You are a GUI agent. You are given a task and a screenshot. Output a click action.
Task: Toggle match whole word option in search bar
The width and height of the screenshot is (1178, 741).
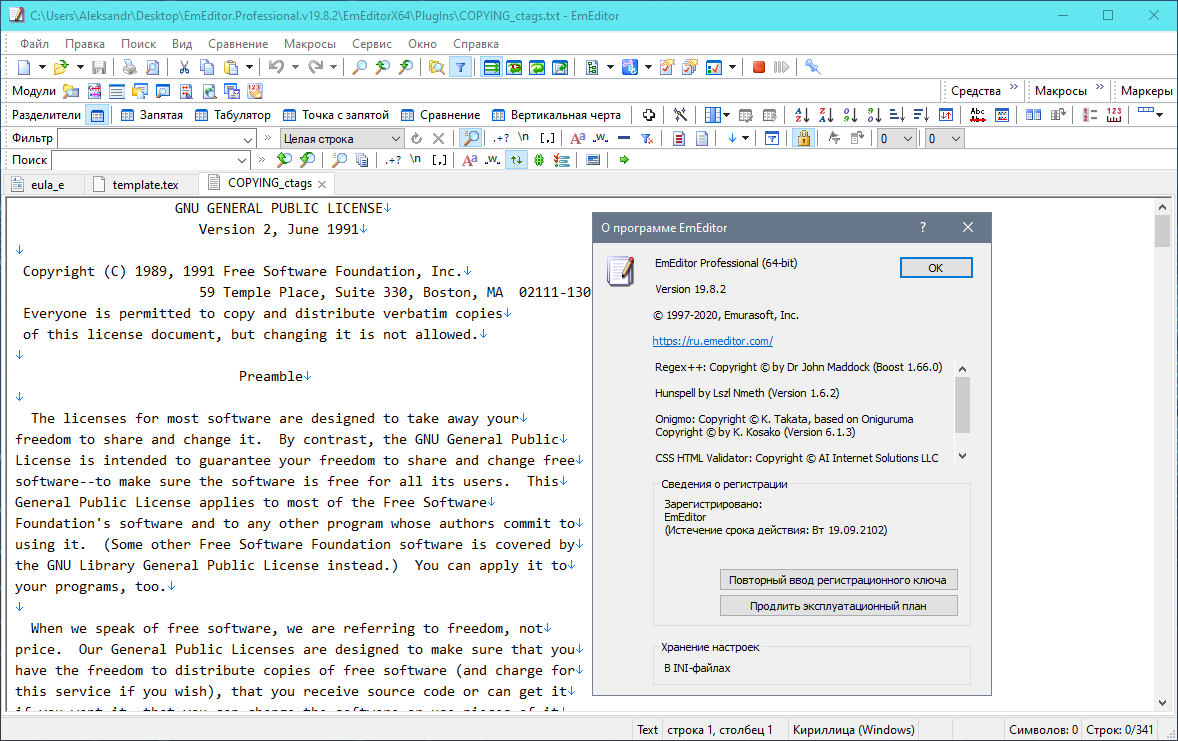click(x=492, y=160)
